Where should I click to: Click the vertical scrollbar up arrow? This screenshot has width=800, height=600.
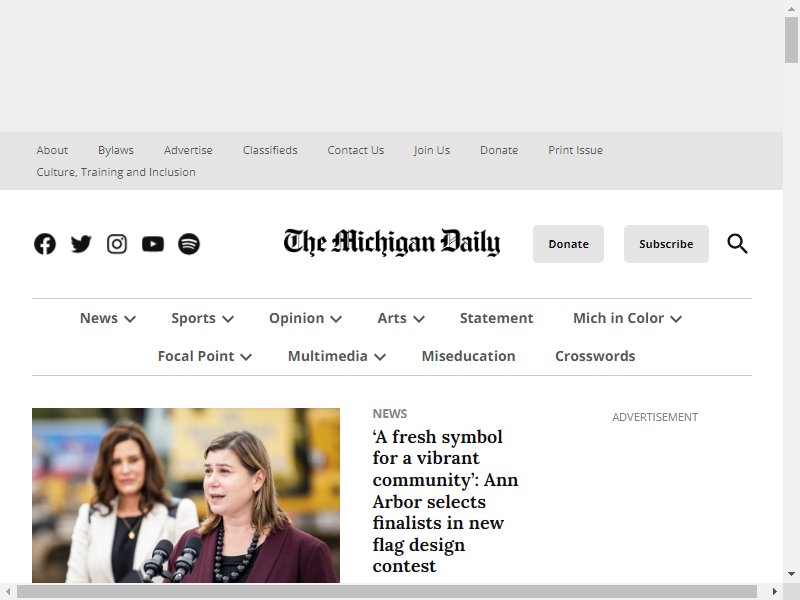point(791,8)
